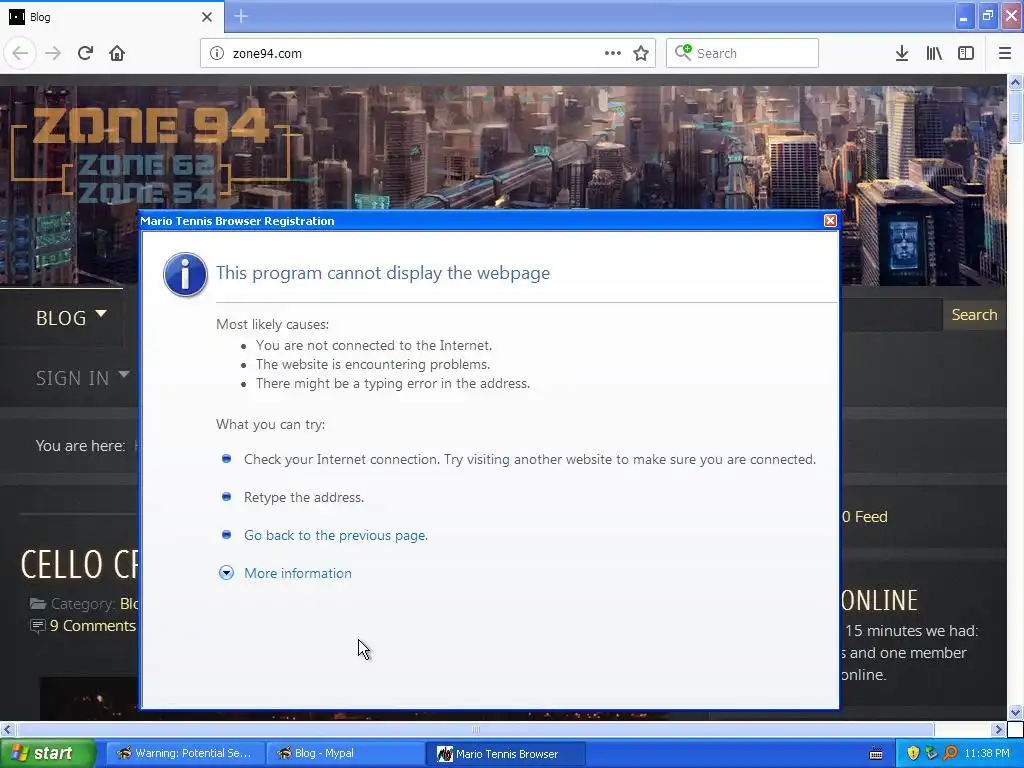Open the browser hamburger menu

pos(1005,54)
